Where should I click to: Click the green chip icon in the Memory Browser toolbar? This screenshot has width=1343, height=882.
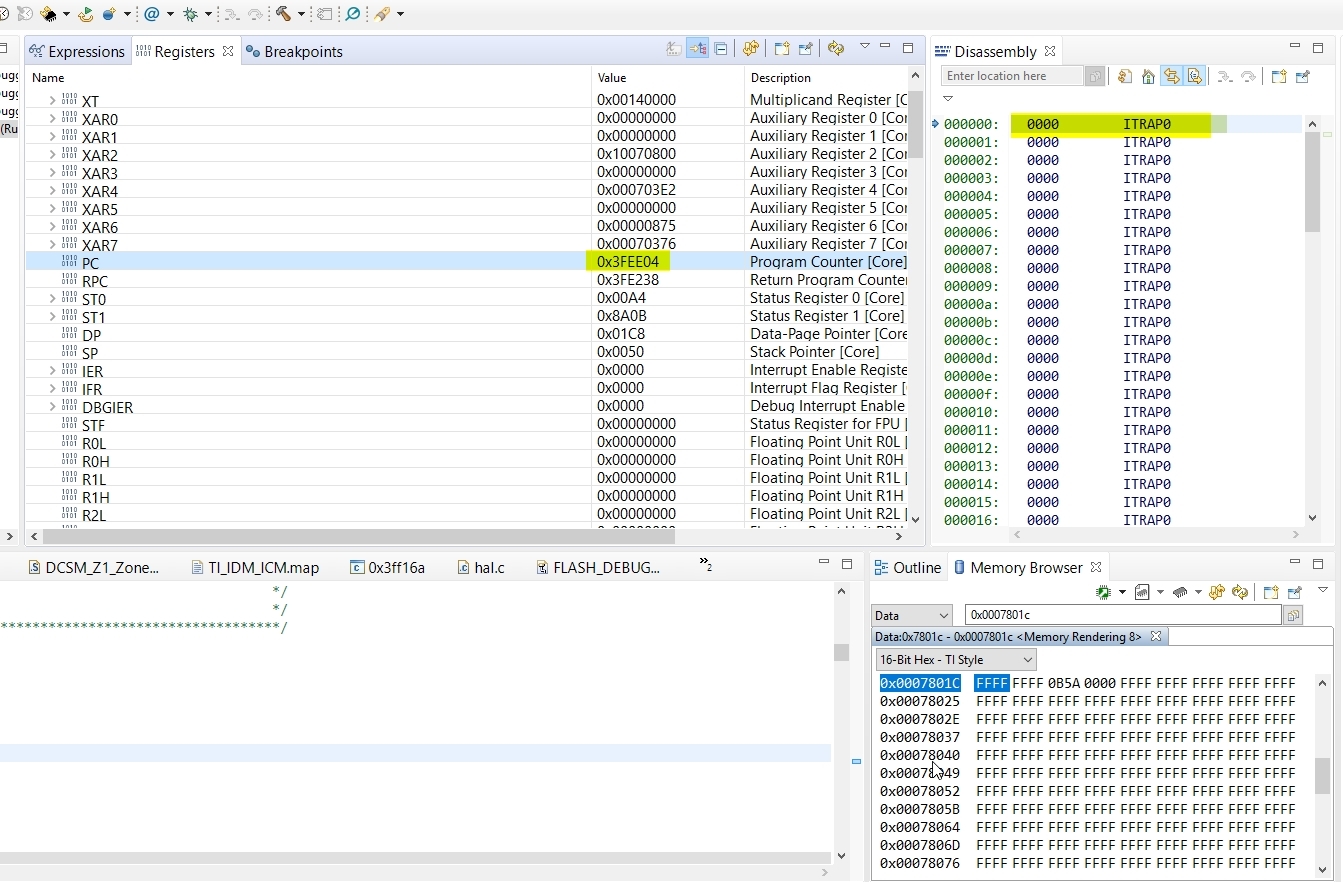point(1103,592)
